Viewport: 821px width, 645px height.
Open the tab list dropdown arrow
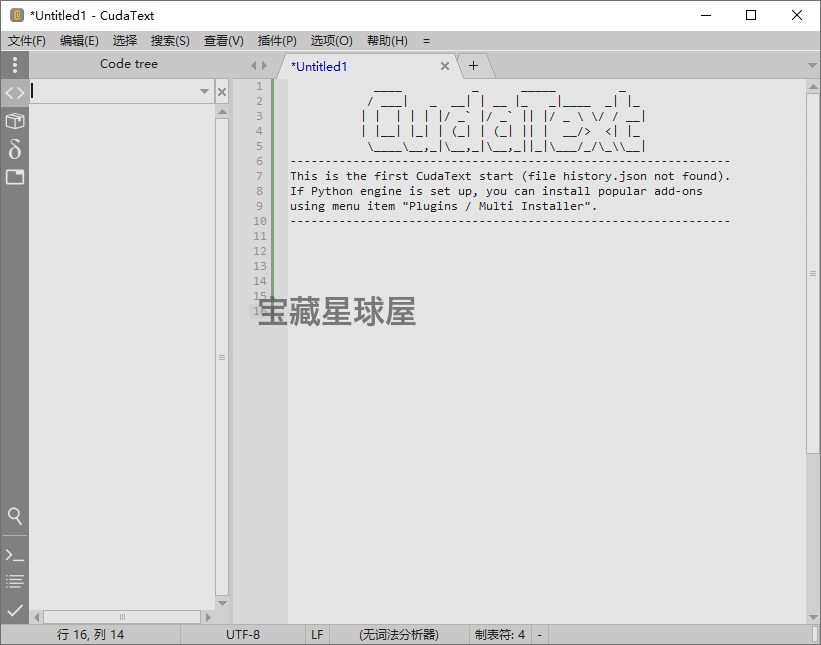pos(812,66)
